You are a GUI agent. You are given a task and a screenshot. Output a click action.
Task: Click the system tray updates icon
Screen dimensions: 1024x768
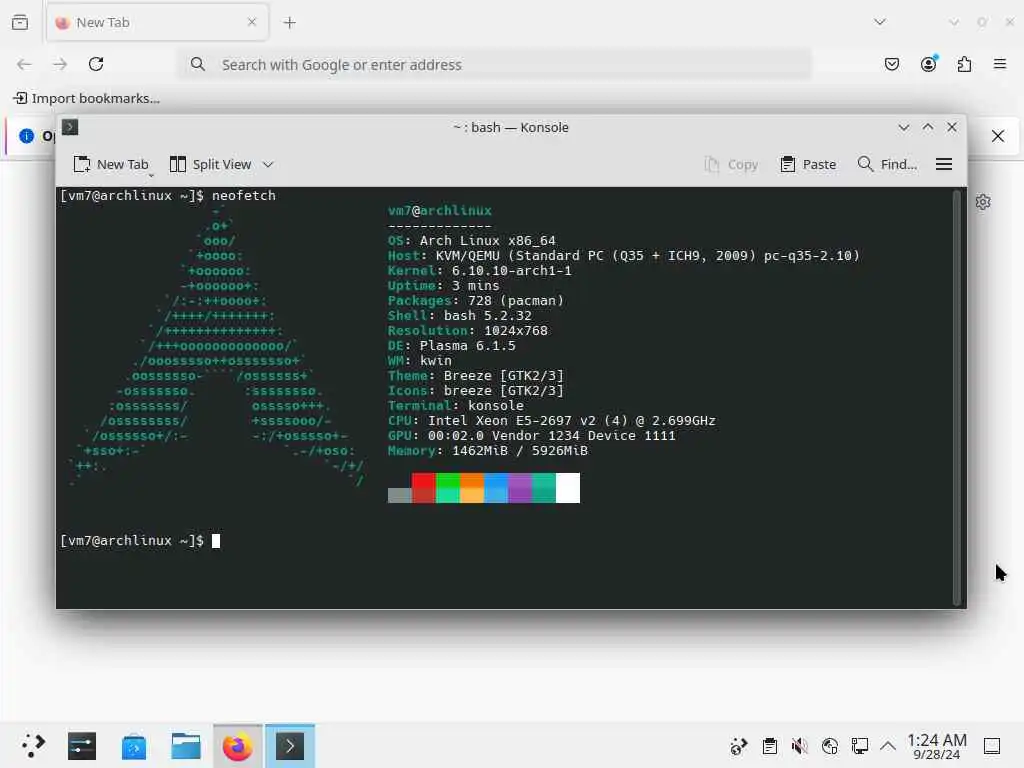click(739, 746)
